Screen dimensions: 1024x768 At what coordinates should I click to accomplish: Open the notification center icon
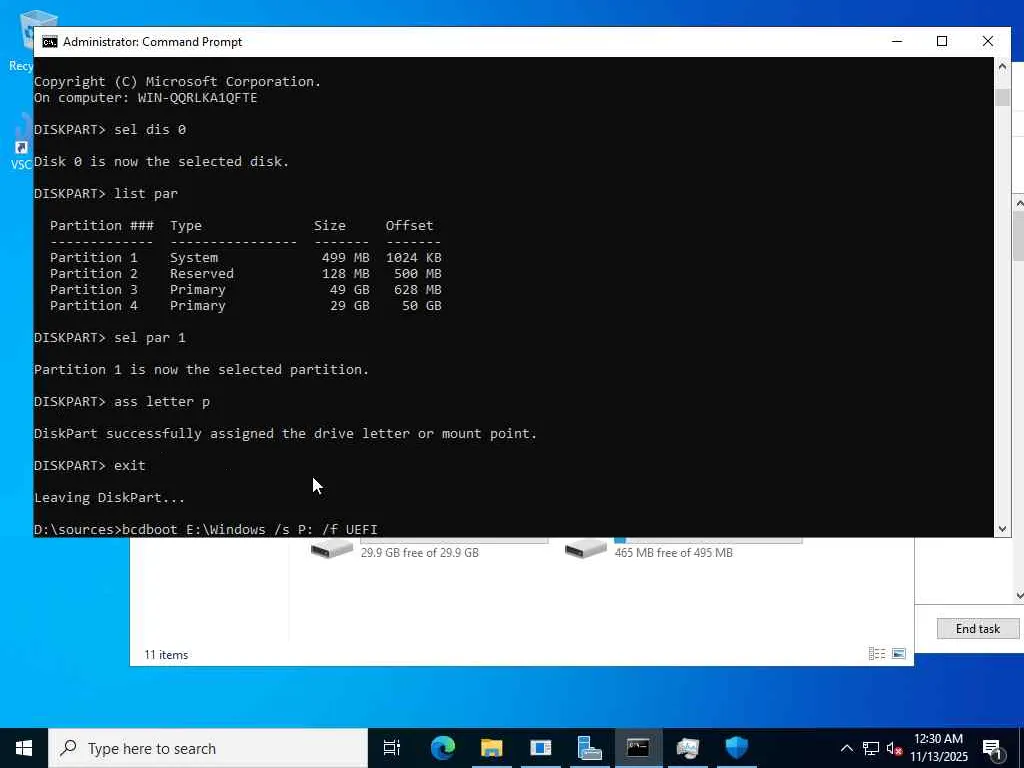pyautogui.click(x=992, y=748)
